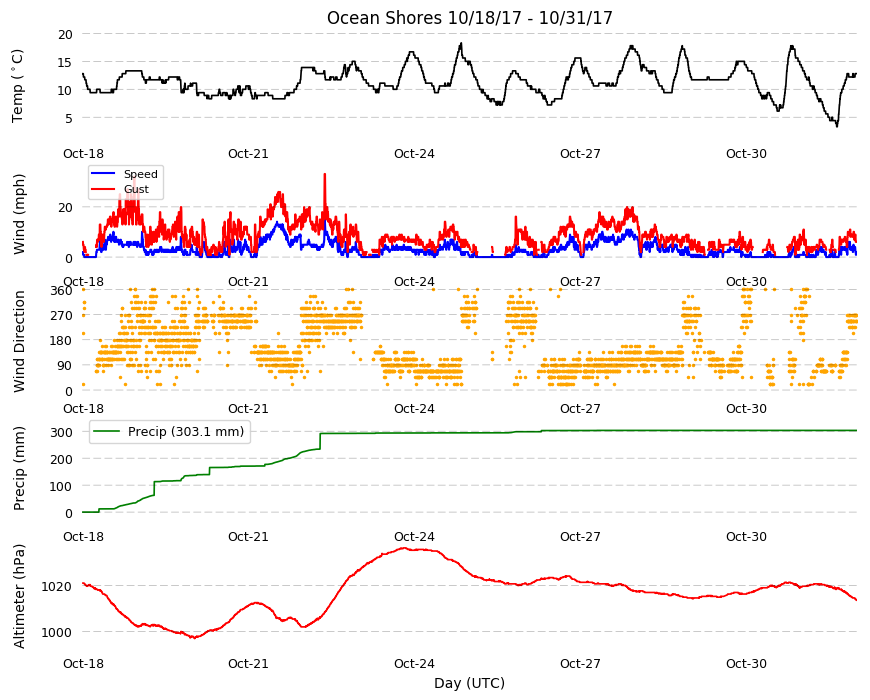Click Oct-30 tick under altimeter chart
870x700 pixels.
point(746,663)
